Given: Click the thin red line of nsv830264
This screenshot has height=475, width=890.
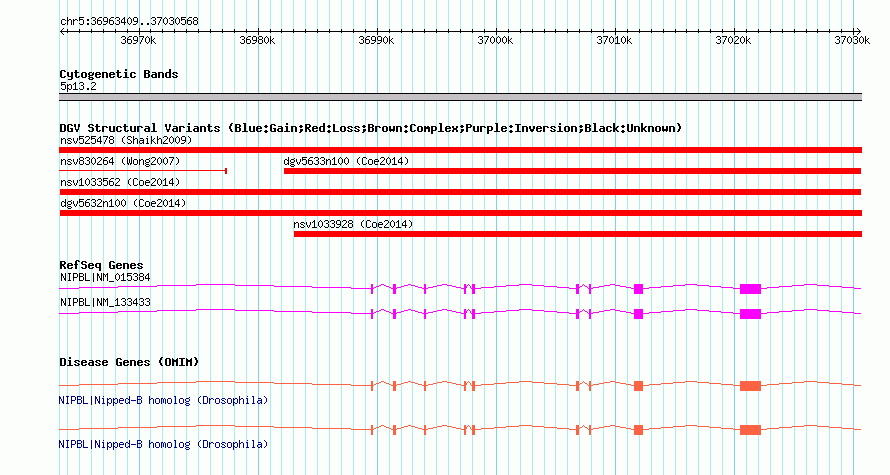Looking at the screenshot, I should (x=143, y=170).
